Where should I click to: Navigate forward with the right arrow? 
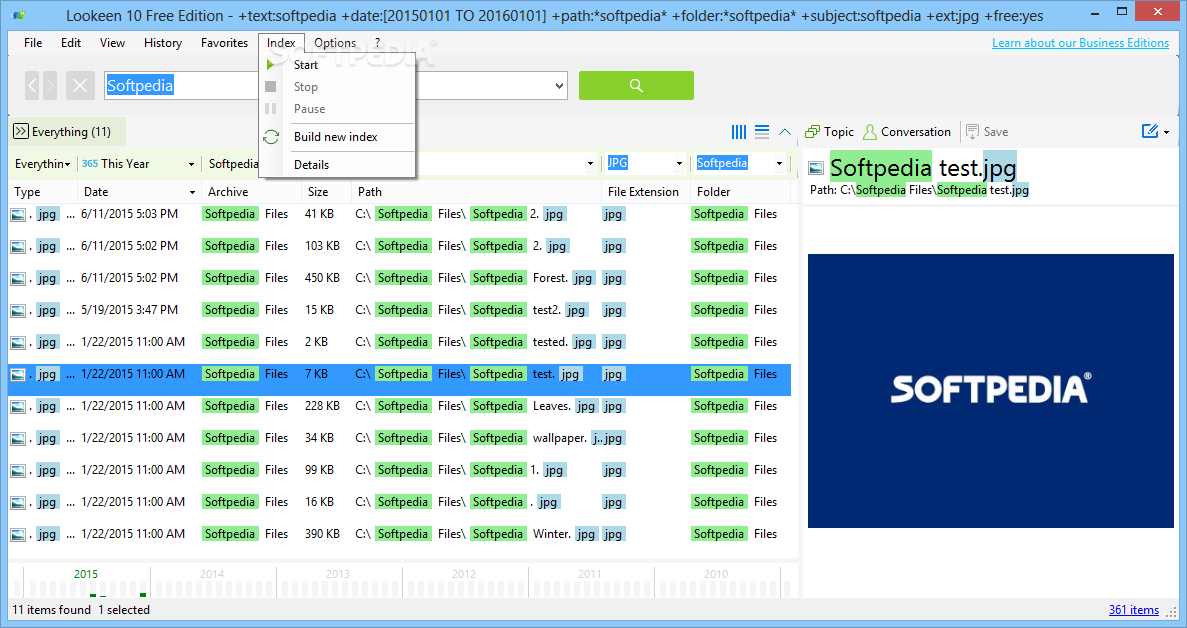[x=49, y=85]
